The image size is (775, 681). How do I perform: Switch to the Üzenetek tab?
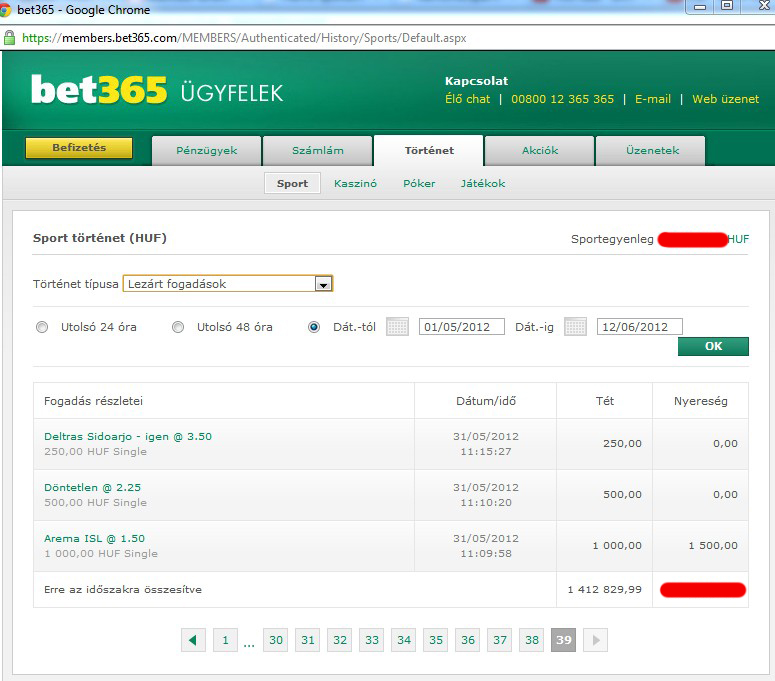tap(651, 151)
